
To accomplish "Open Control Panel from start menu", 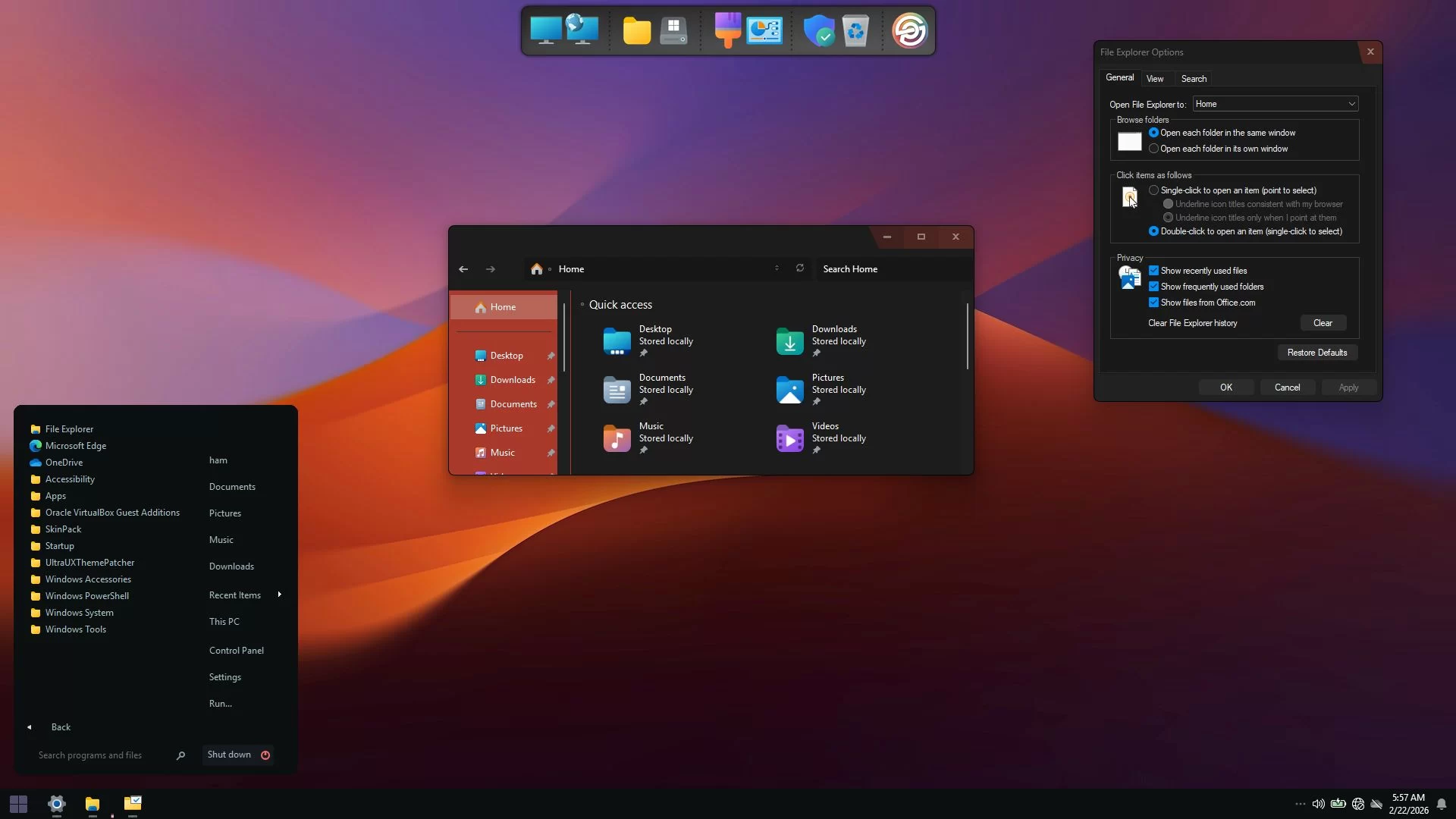I will 237,651.
